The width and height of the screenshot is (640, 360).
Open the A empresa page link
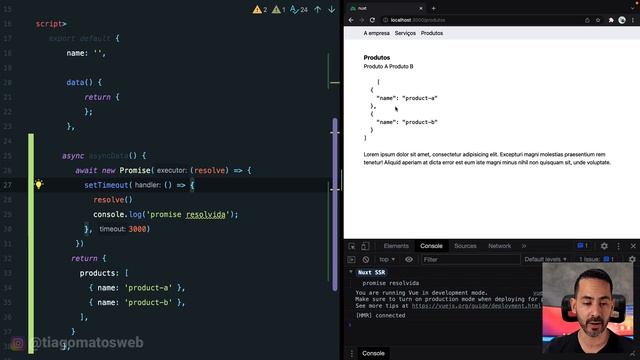click(x=376, y=33)
